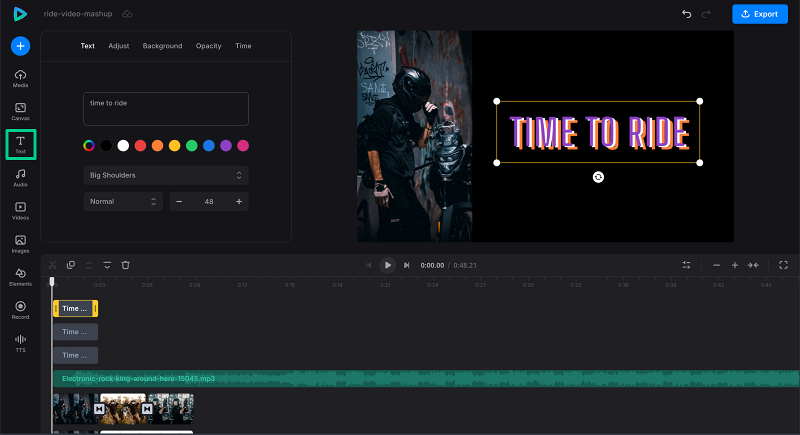Open the Images panel in sidebar
The height and width of the screenshot is (435, 800).
pyautogui.click(x=20, y=244)
